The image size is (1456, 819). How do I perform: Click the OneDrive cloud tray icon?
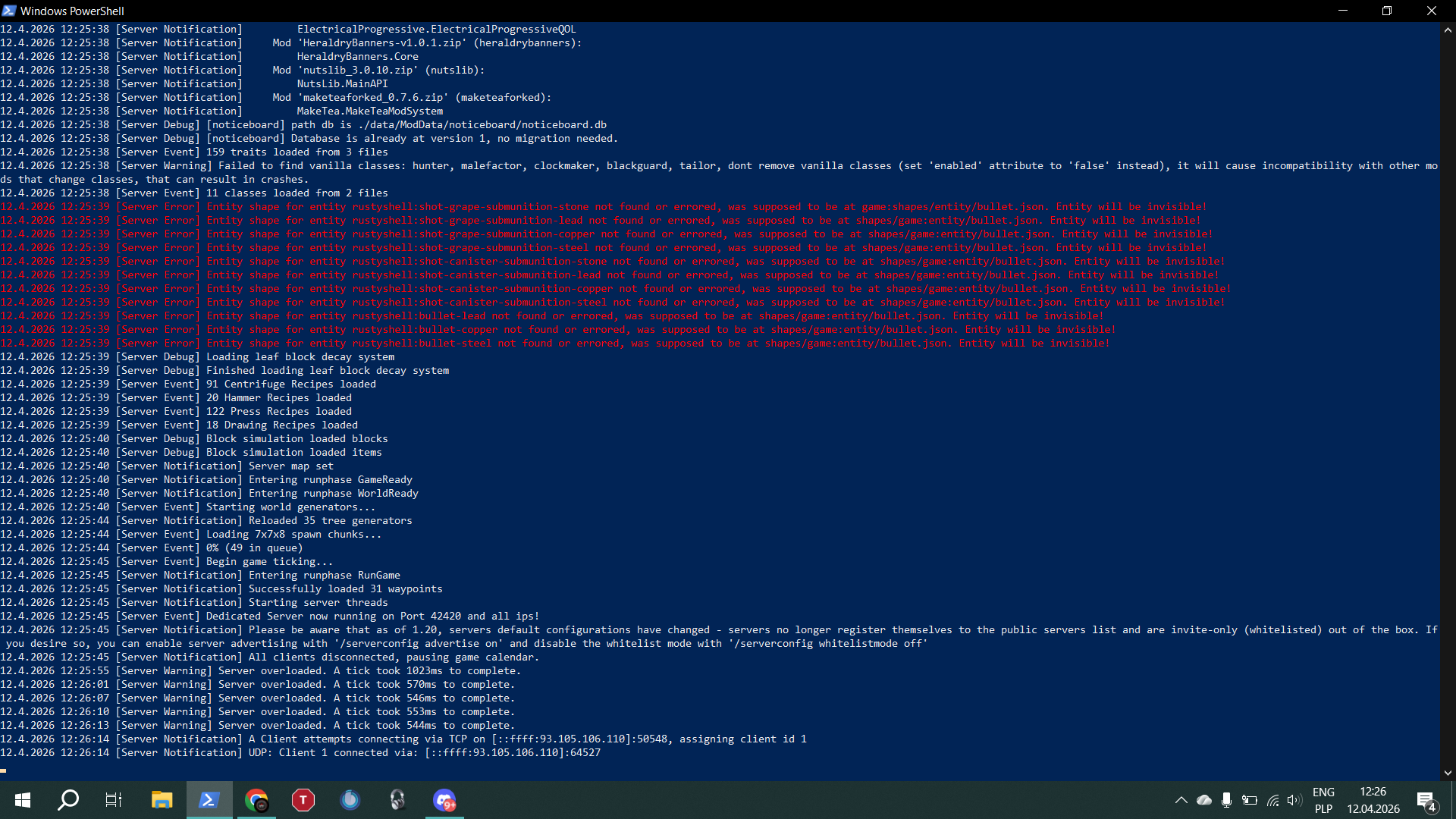click(1204, 800)
